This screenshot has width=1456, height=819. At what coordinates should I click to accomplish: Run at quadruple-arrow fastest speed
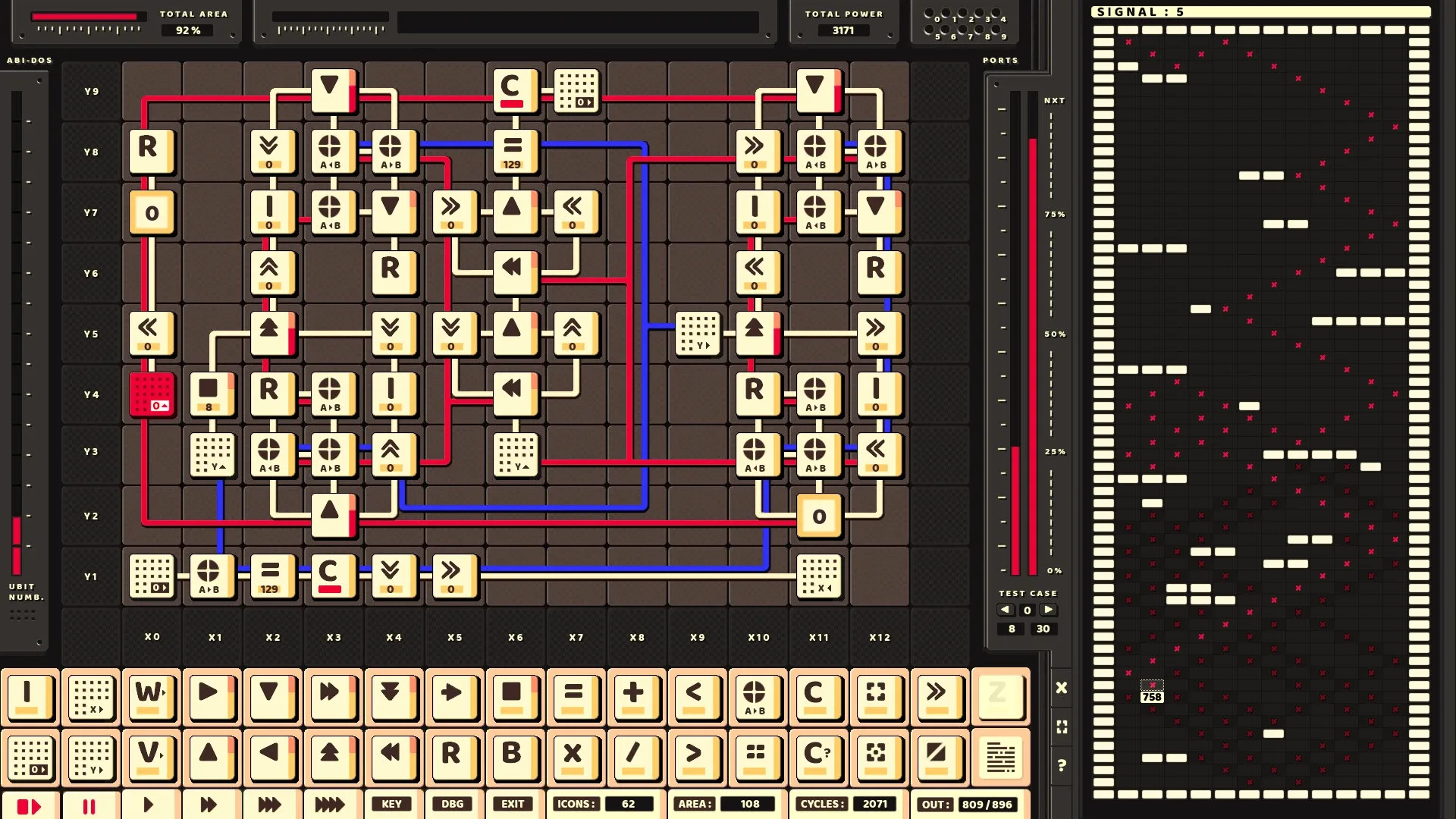(330, 805)
